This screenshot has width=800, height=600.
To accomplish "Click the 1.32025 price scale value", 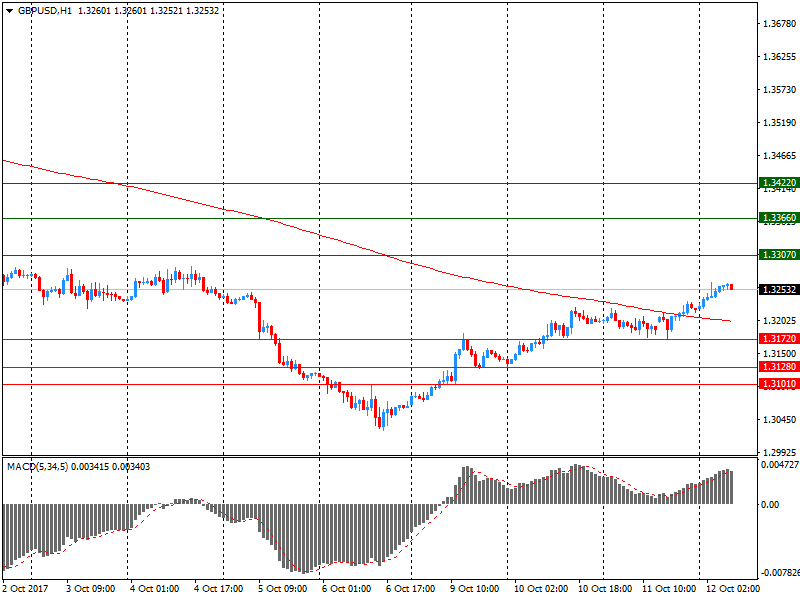I will pyautogui.click(x=779, y=320).
